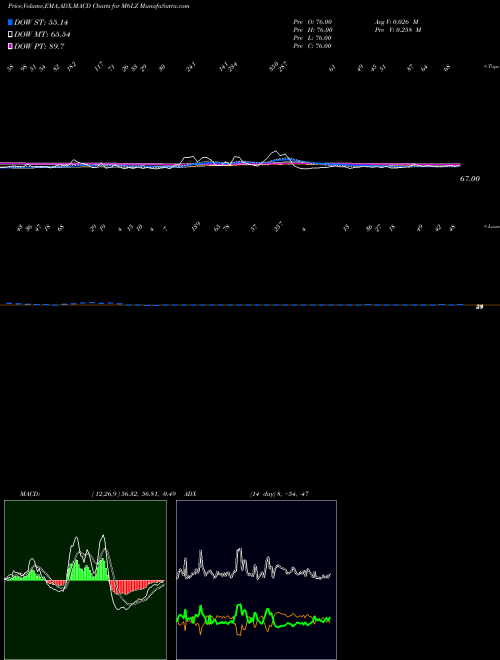
Task: Click the 'Pre H: 76.00' value
Action: tap(313, 30)
